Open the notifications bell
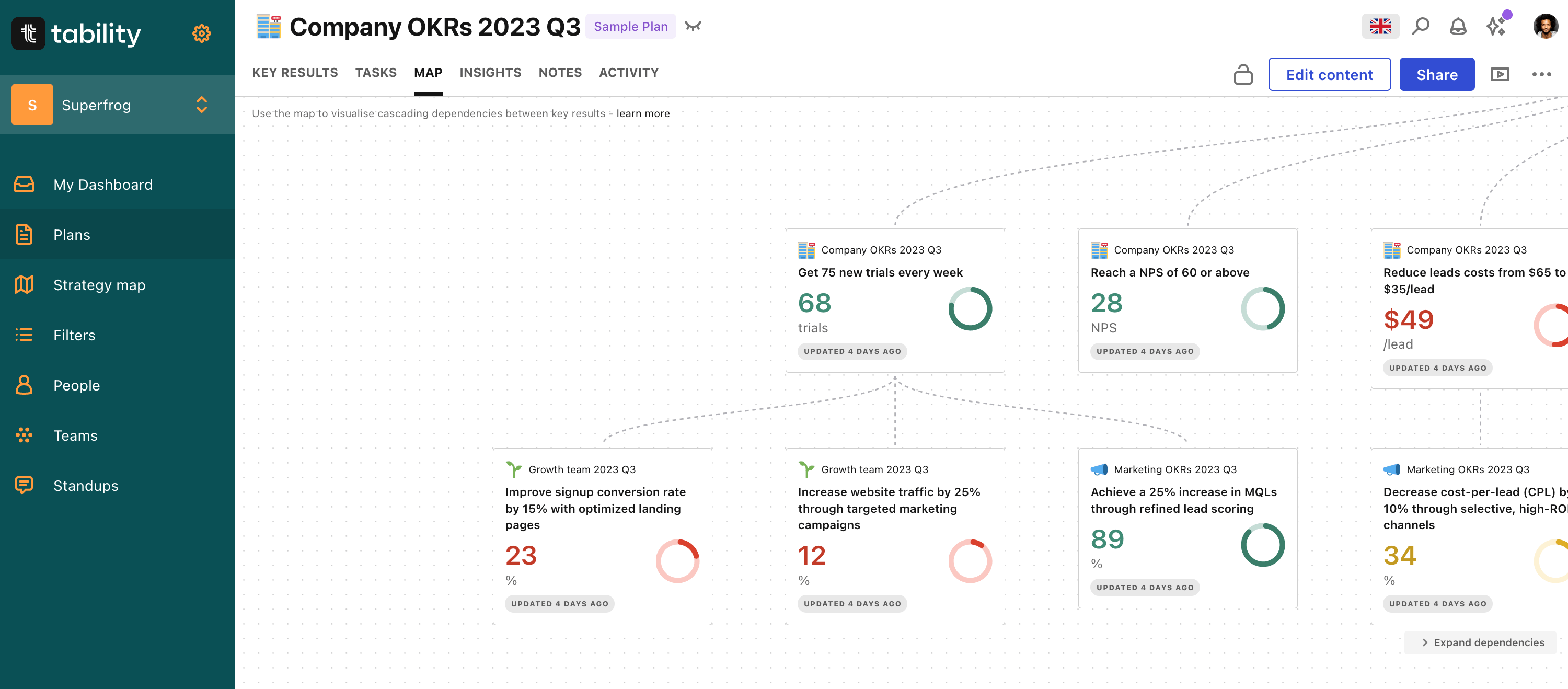Image resolution: width=1568 pixels, height=689 pixels. pos(1458,26)
